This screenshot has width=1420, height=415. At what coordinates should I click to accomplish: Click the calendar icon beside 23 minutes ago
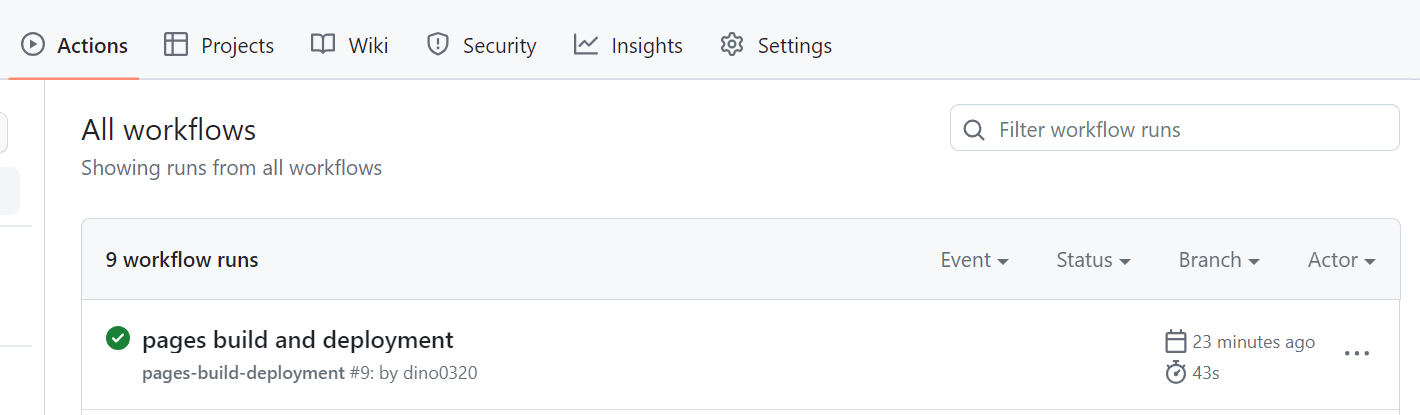1176,342
